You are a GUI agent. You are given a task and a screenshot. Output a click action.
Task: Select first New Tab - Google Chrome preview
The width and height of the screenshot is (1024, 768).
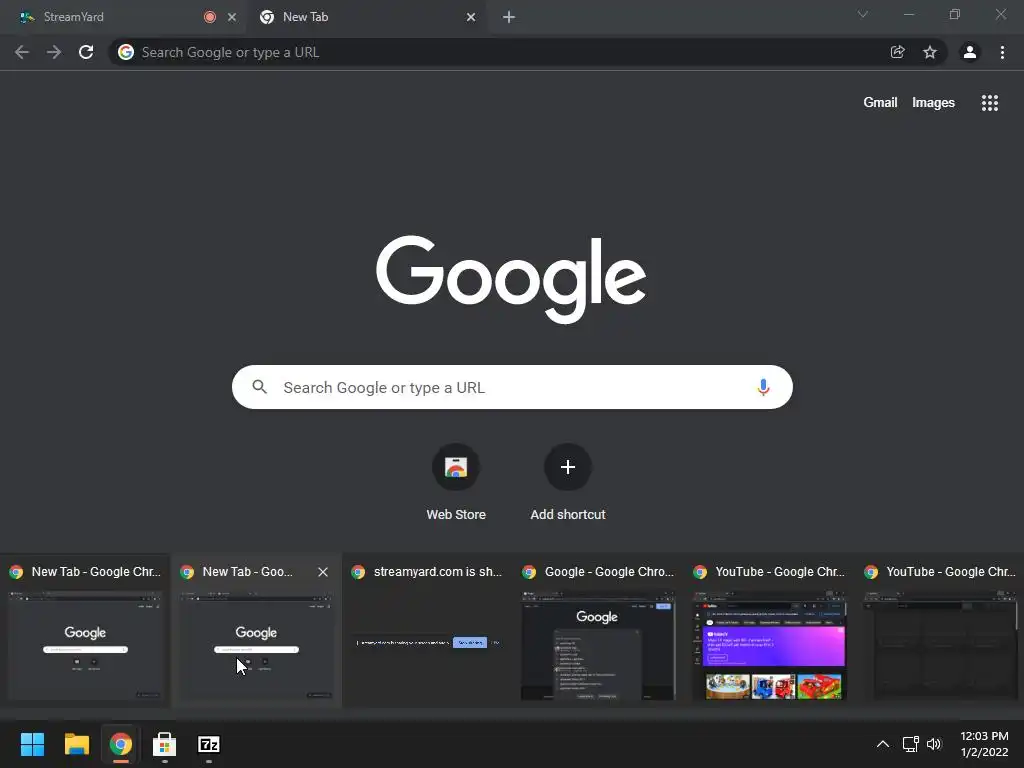[86, 631]
